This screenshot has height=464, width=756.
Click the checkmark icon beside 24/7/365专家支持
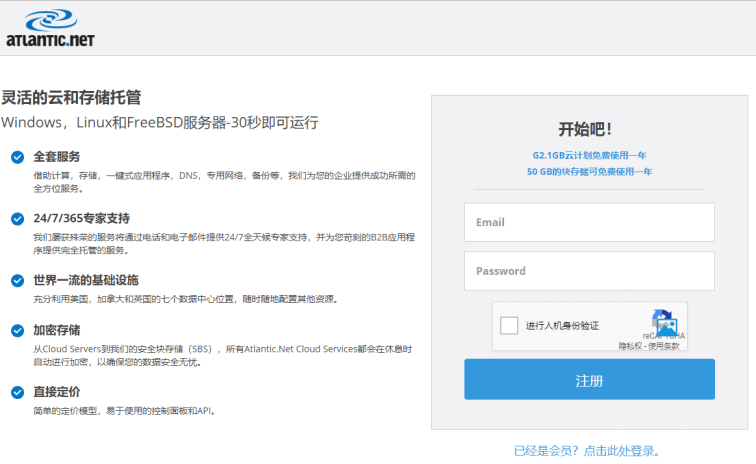[17, 218]
